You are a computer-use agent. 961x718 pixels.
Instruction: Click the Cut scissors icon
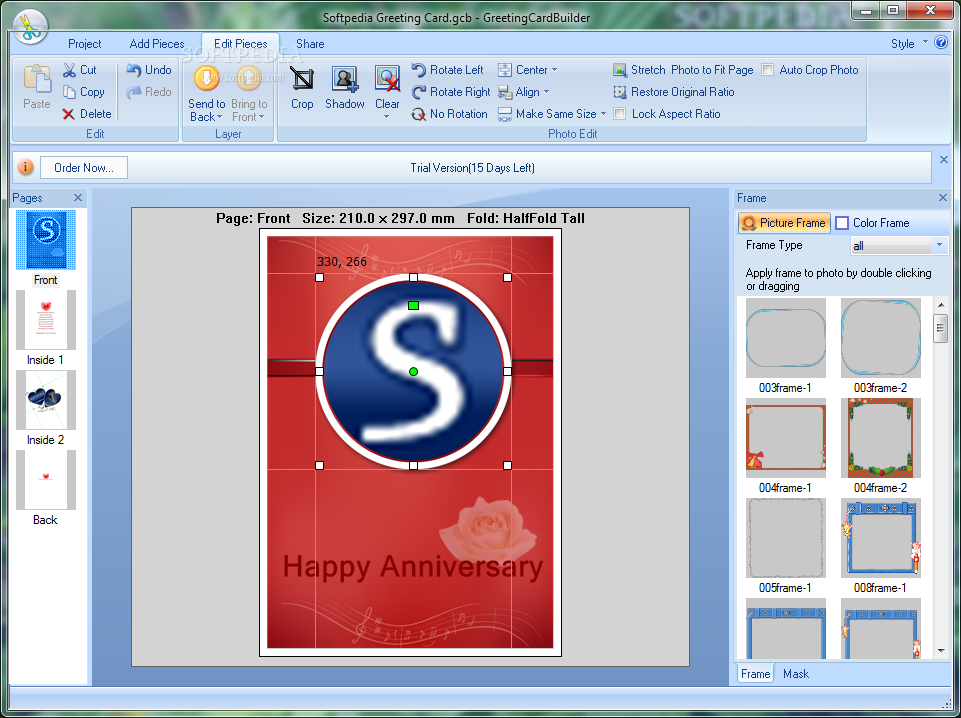pos(69,70)
